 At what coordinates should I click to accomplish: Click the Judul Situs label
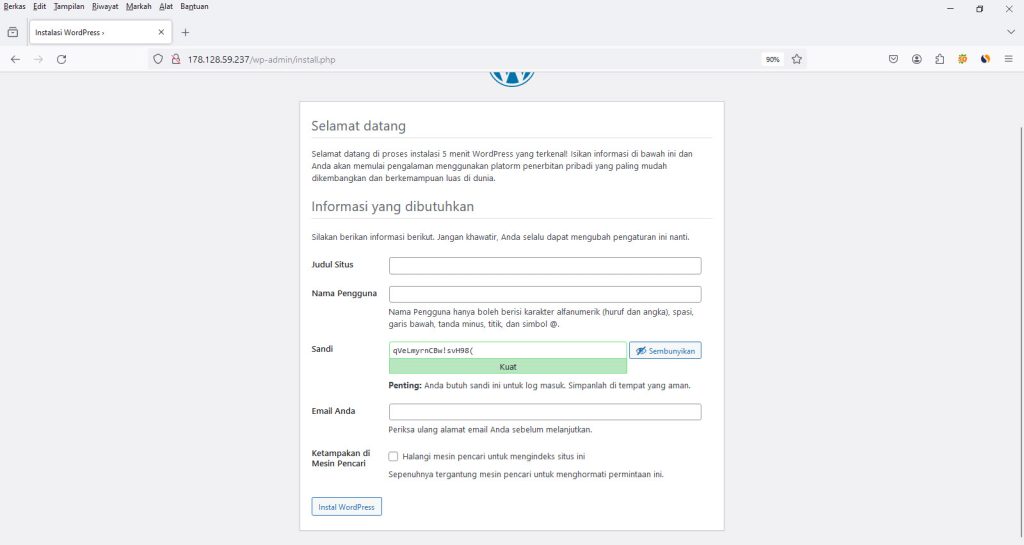tap(332, 264)
